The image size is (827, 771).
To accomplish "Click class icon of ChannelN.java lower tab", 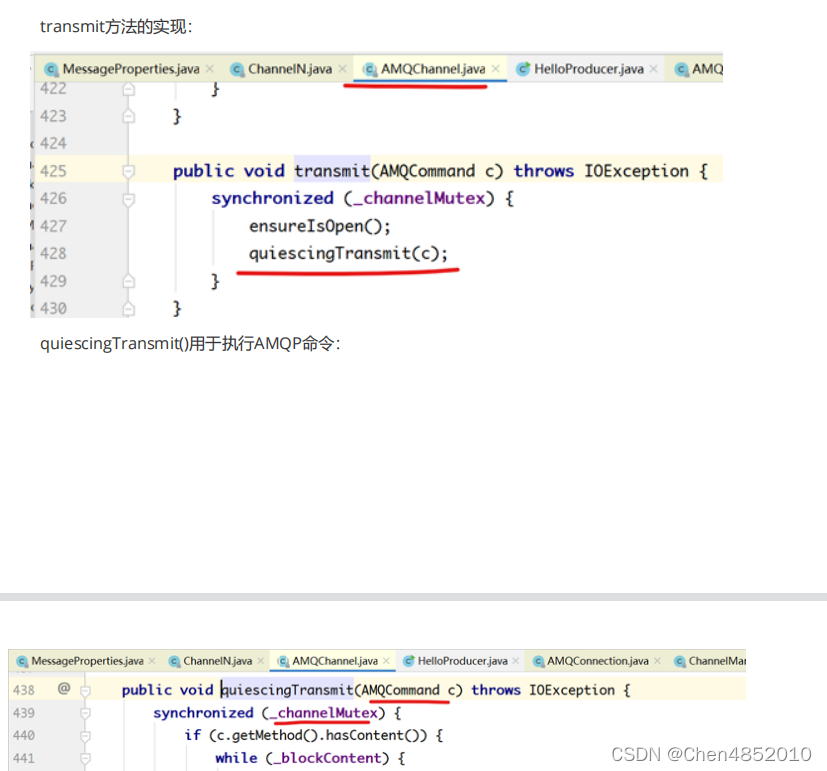I will [174, 661].
